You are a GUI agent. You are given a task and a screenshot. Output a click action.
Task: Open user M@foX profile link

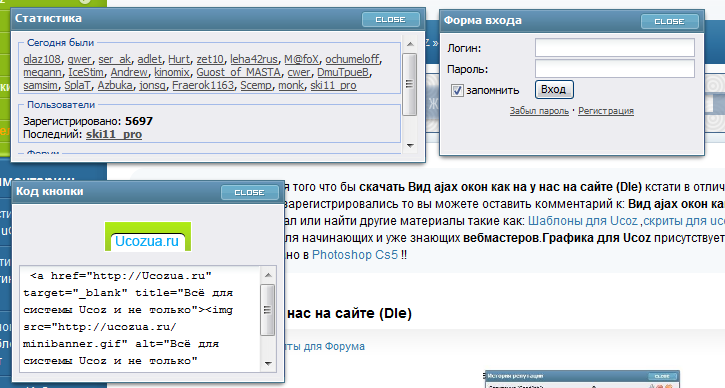click(301, 59)
